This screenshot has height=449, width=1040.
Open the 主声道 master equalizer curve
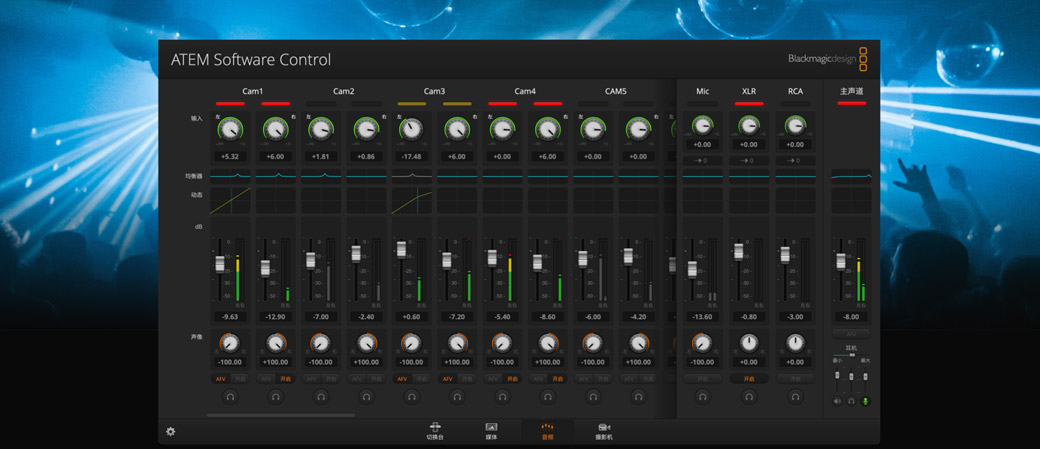click(851, 176)
